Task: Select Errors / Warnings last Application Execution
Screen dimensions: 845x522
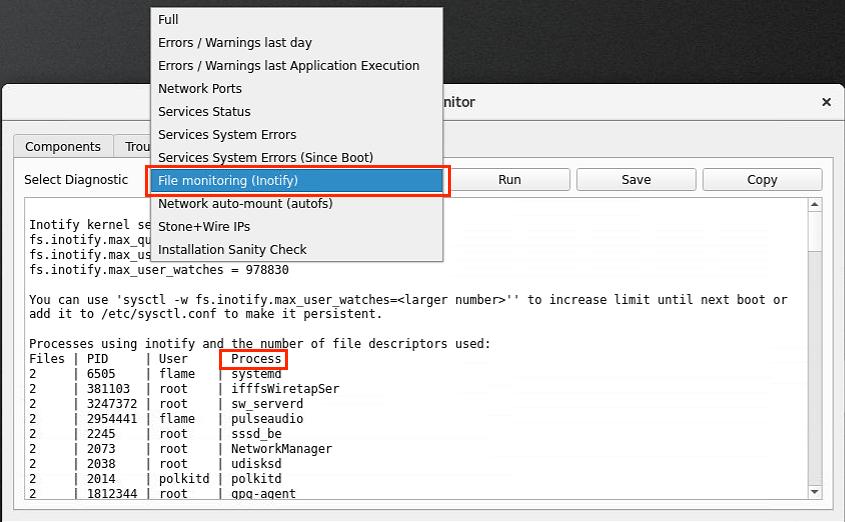Action: coord(296,66)
